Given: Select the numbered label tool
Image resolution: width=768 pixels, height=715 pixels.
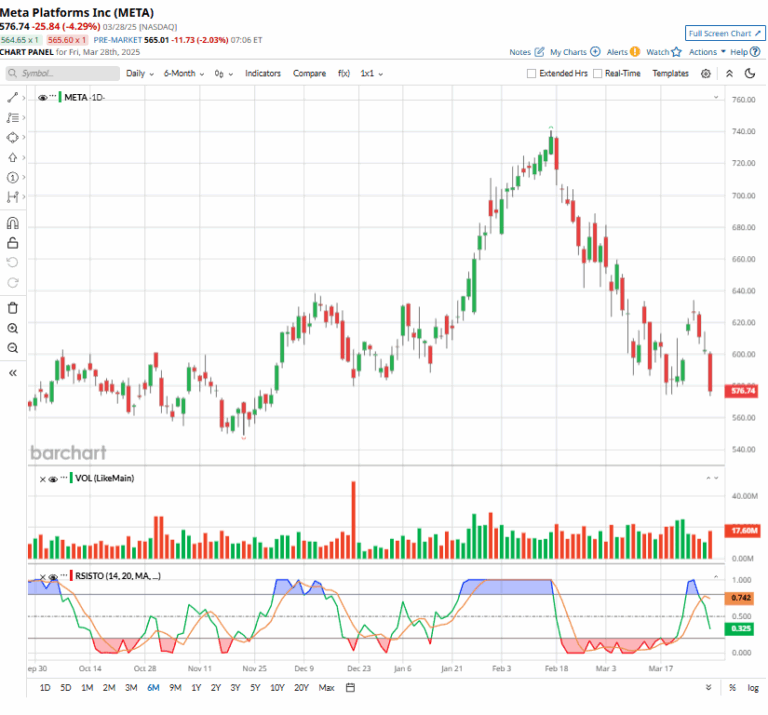Looking at the screenshot, I should 12,177.
